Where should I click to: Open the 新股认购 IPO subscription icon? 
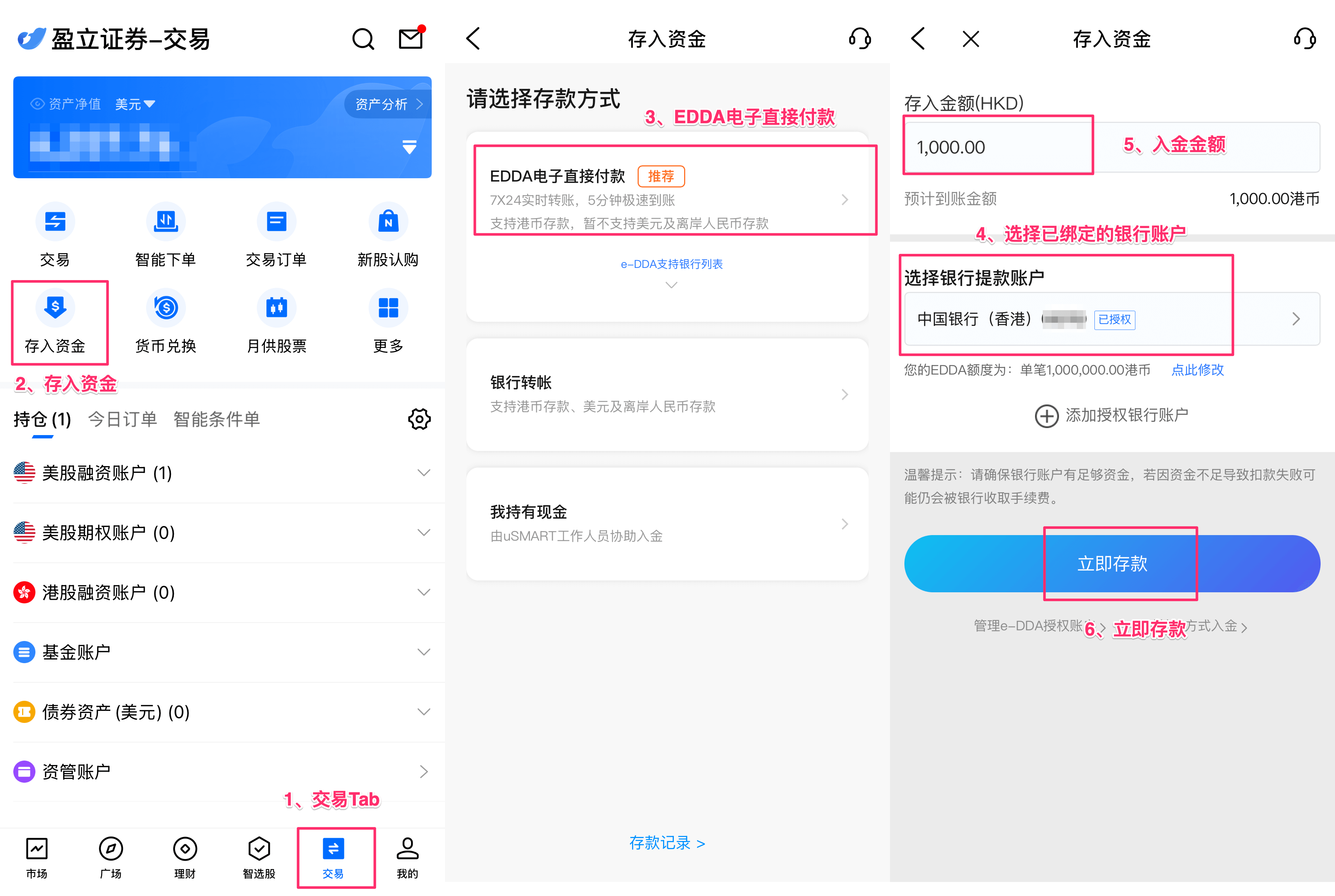tap(388, 222)
